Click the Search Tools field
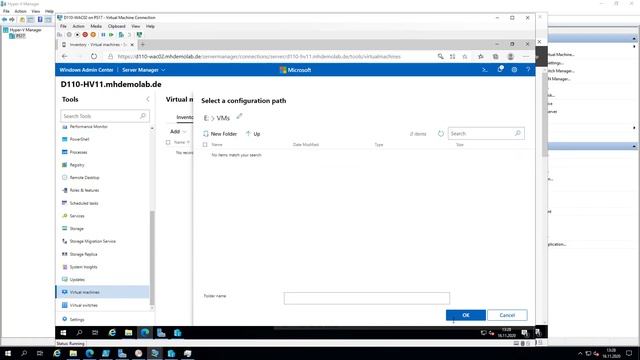The width and height of the screenshot is (640, 360). (x=105, y=116)
